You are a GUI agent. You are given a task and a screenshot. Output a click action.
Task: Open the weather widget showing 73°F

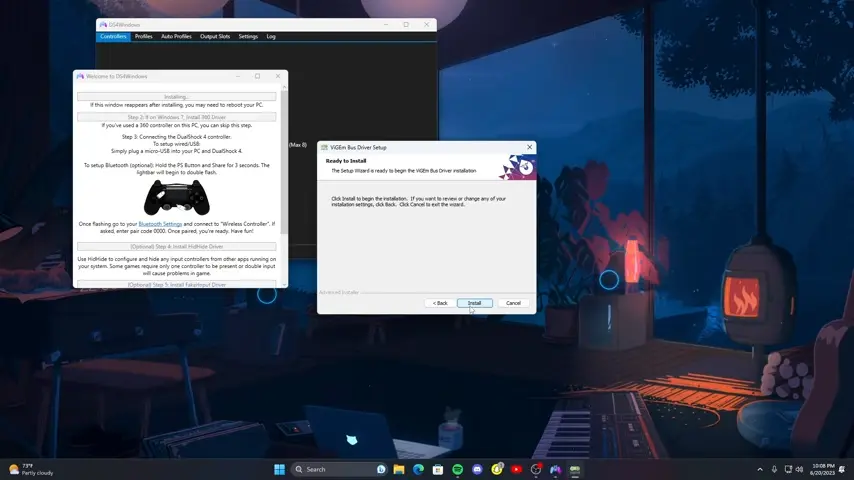pos(31,469)
